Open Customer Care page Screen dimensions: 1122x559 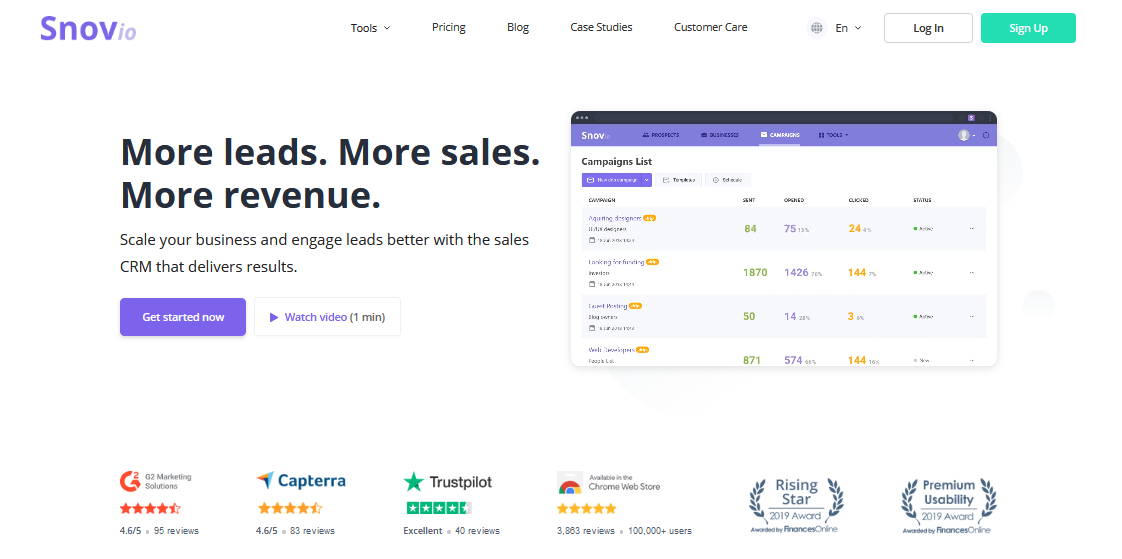pyautogui.click(x=711, y=27)
